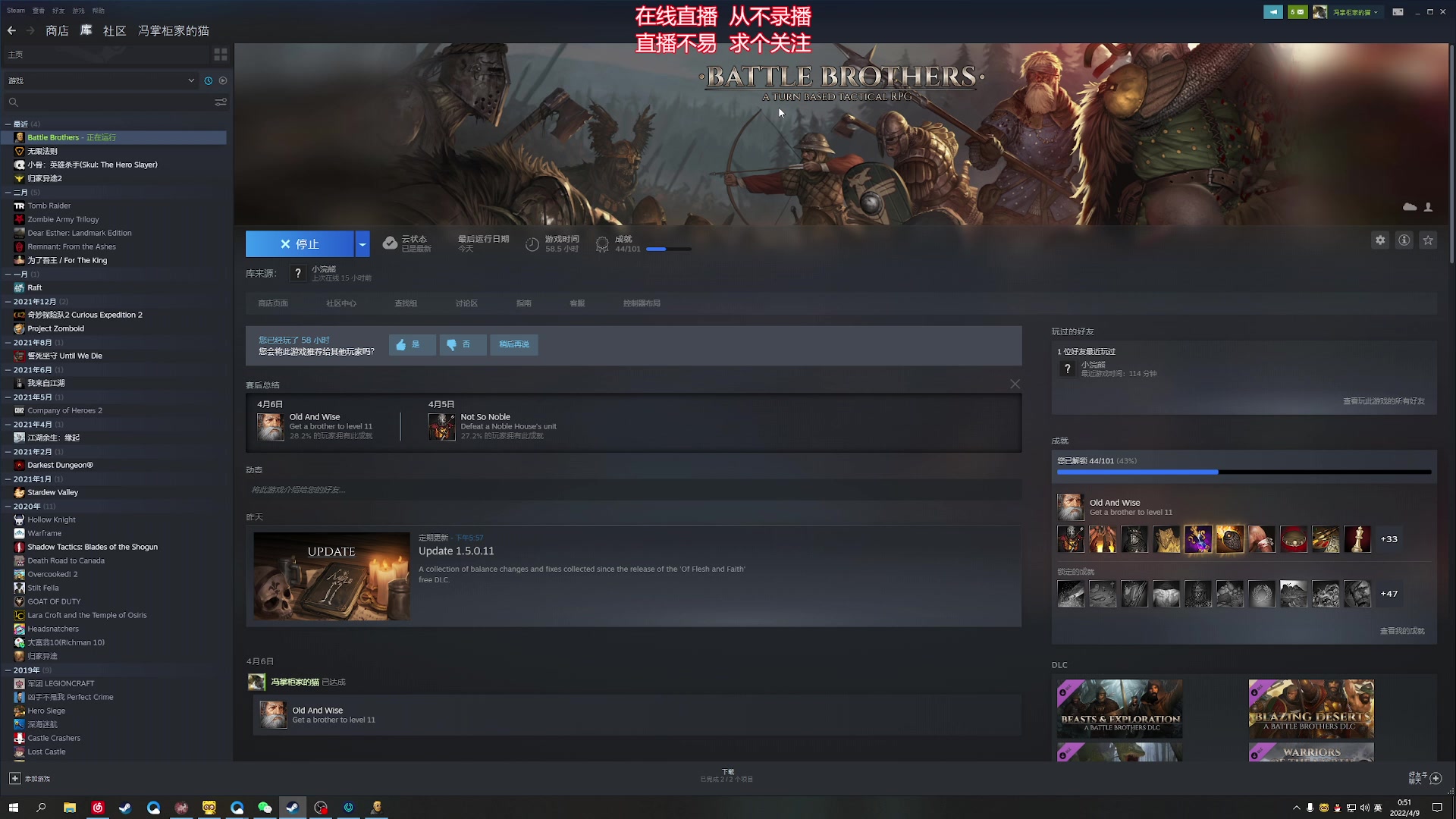Open game information icon
The image size is (1456, 819).
point(1404,240)
